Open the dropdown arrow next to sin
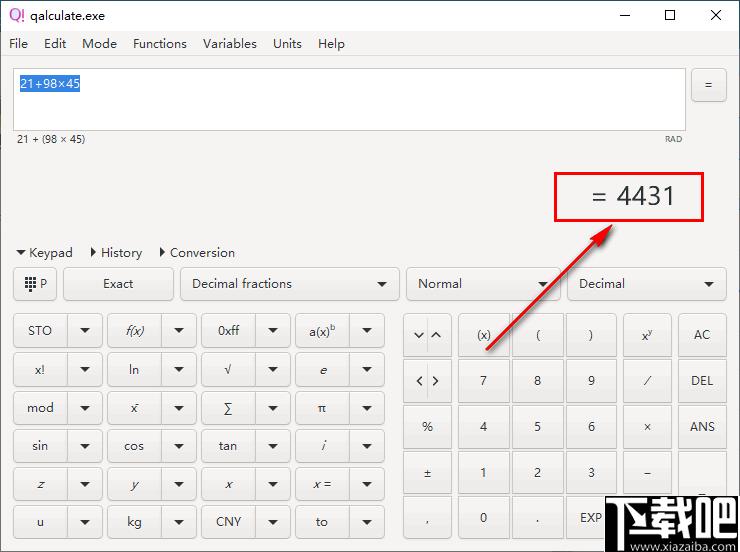Viewport: 740px width, 552px height. click(x=85, y=446)
